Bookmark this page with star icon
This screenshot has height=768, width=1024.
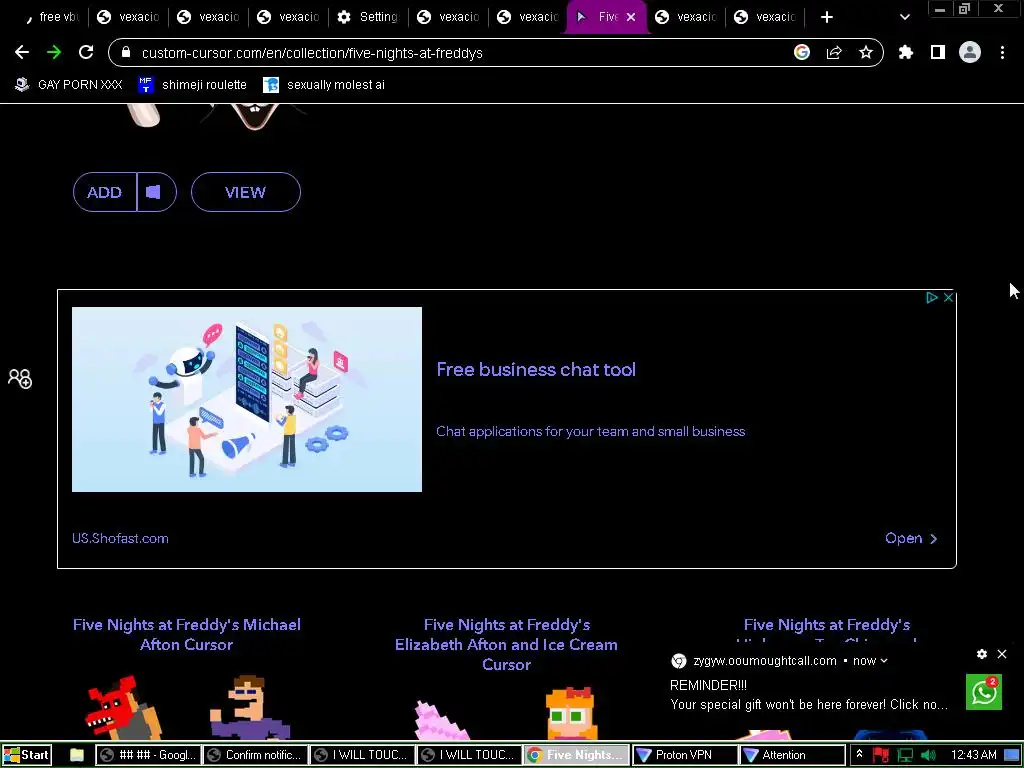[866, 52]
